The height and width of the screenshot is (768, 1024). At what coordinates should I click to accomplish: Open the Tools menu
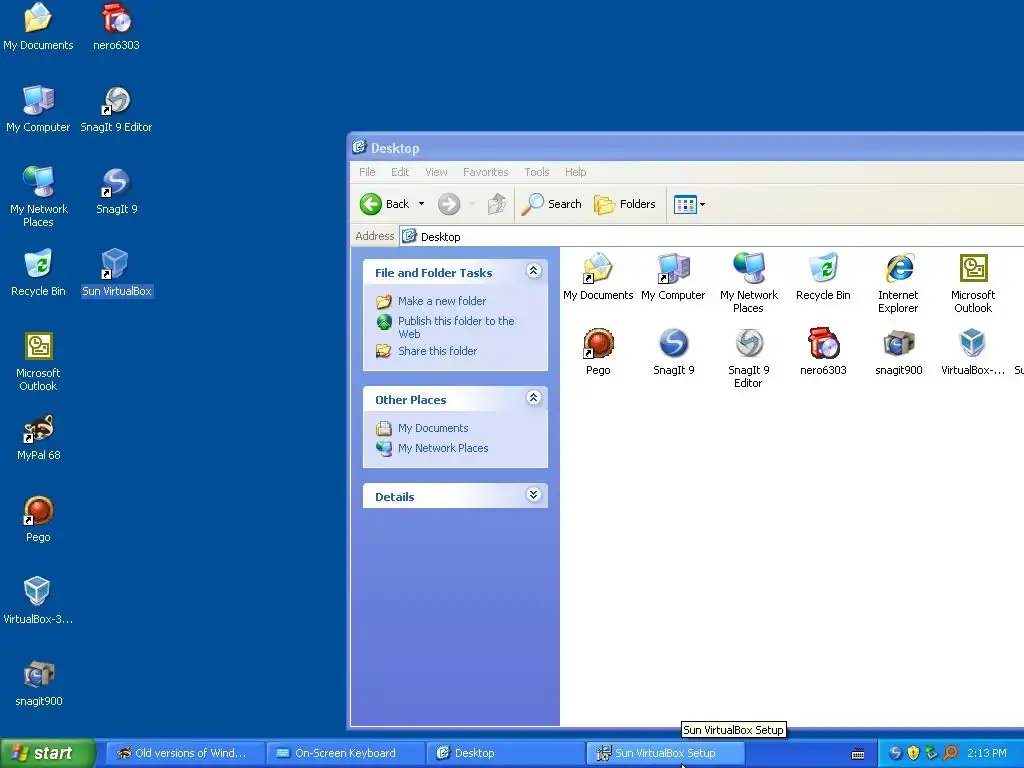[536, 172]
